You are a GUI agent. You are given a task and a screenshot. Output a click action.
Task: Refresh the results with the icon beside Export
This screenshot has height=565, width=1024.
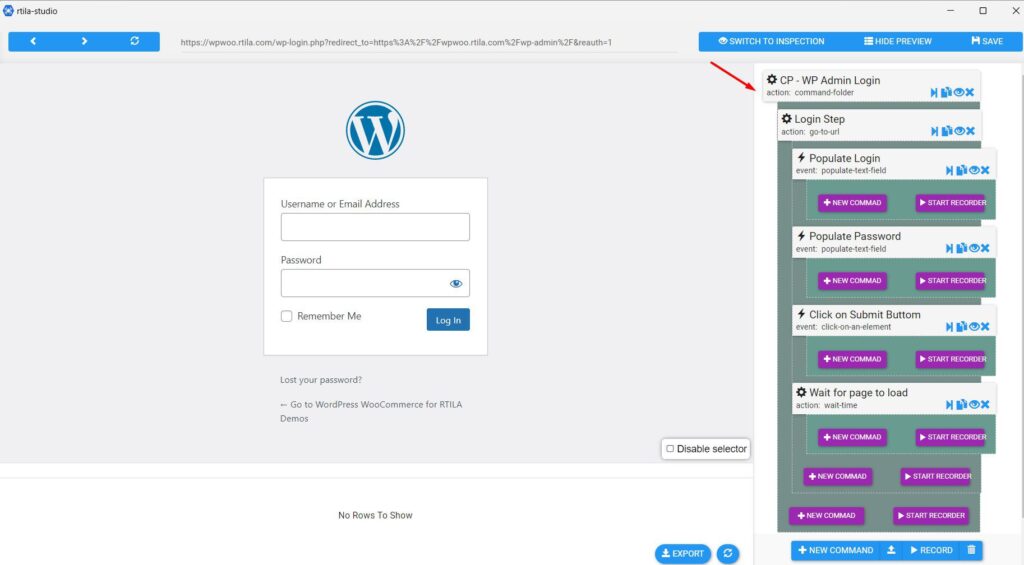[728, 553]
